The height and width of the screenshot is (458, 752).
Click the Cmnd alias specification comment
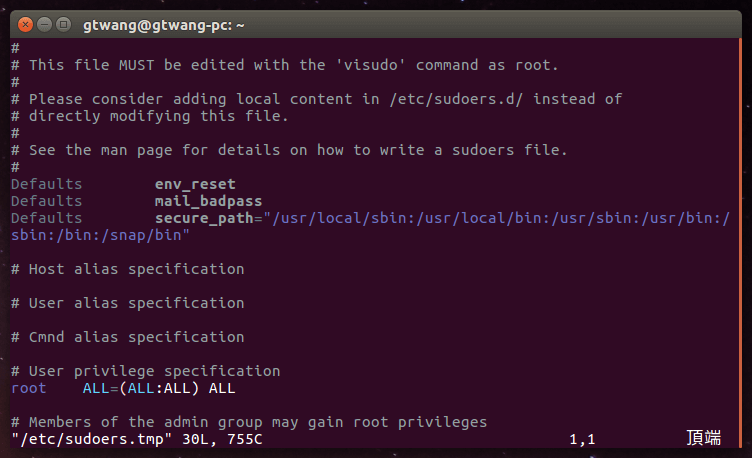[127, 337]
